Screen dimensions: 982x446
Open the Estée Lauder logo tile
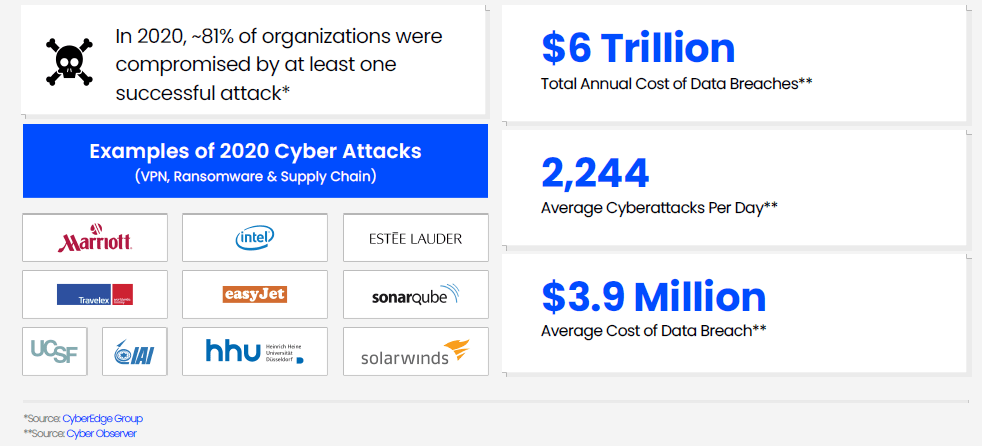coord(416,237)
